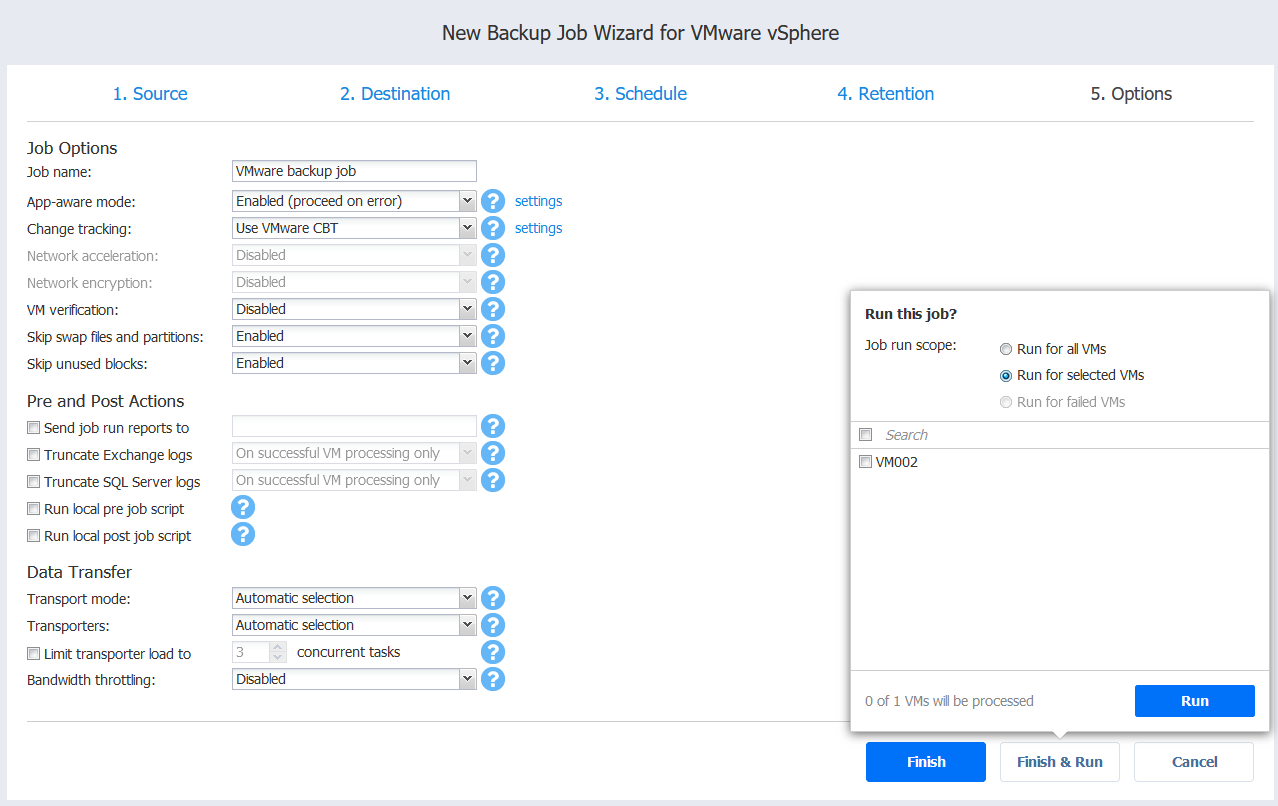Open help for Truncate Exchange logs
1278x806 pixels.
click(x=492, y=453)
